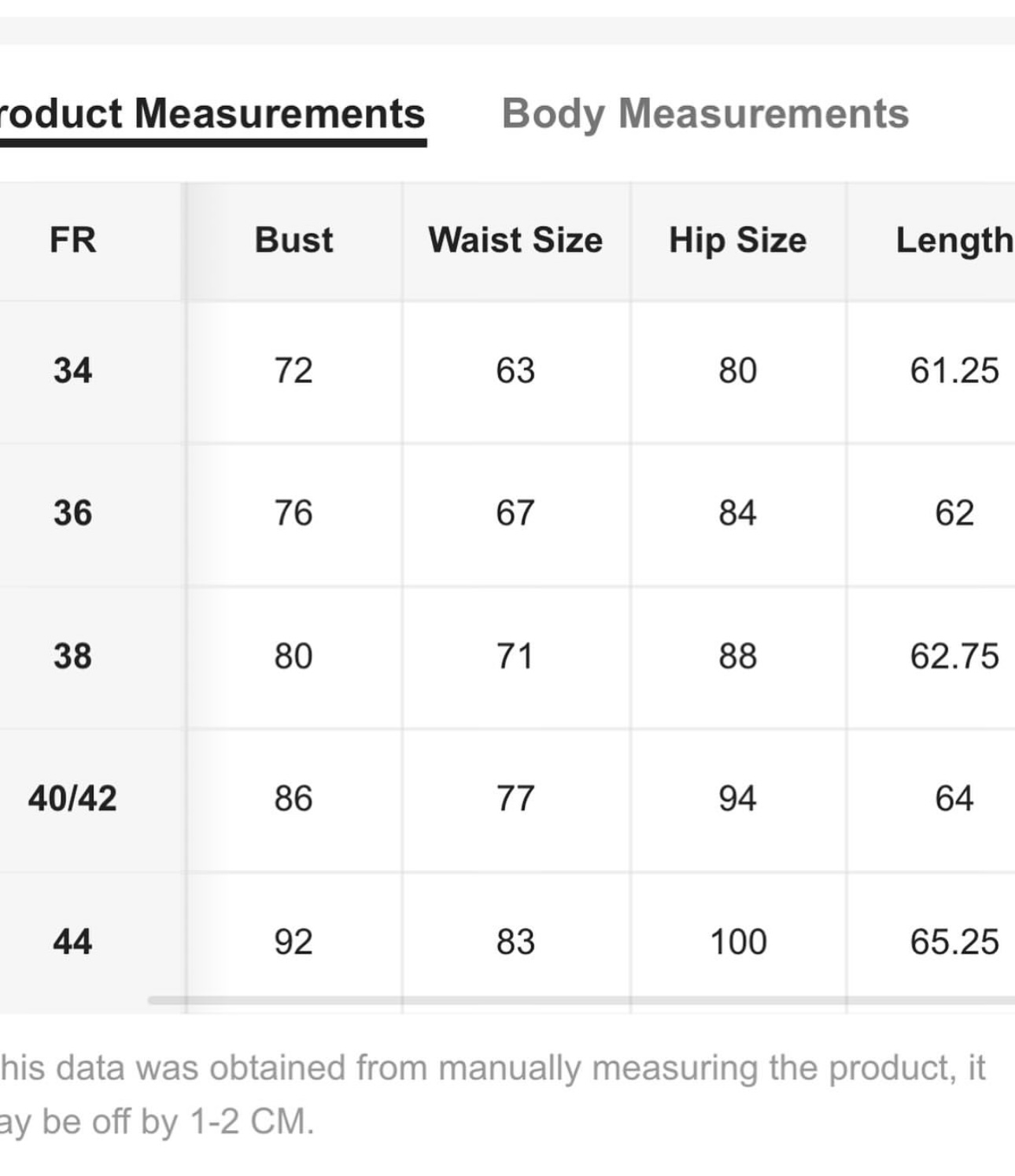The width and height of the screenshot is (1015, 1176).
Task: Select the size 44 row label
Action: coord(72,942)
